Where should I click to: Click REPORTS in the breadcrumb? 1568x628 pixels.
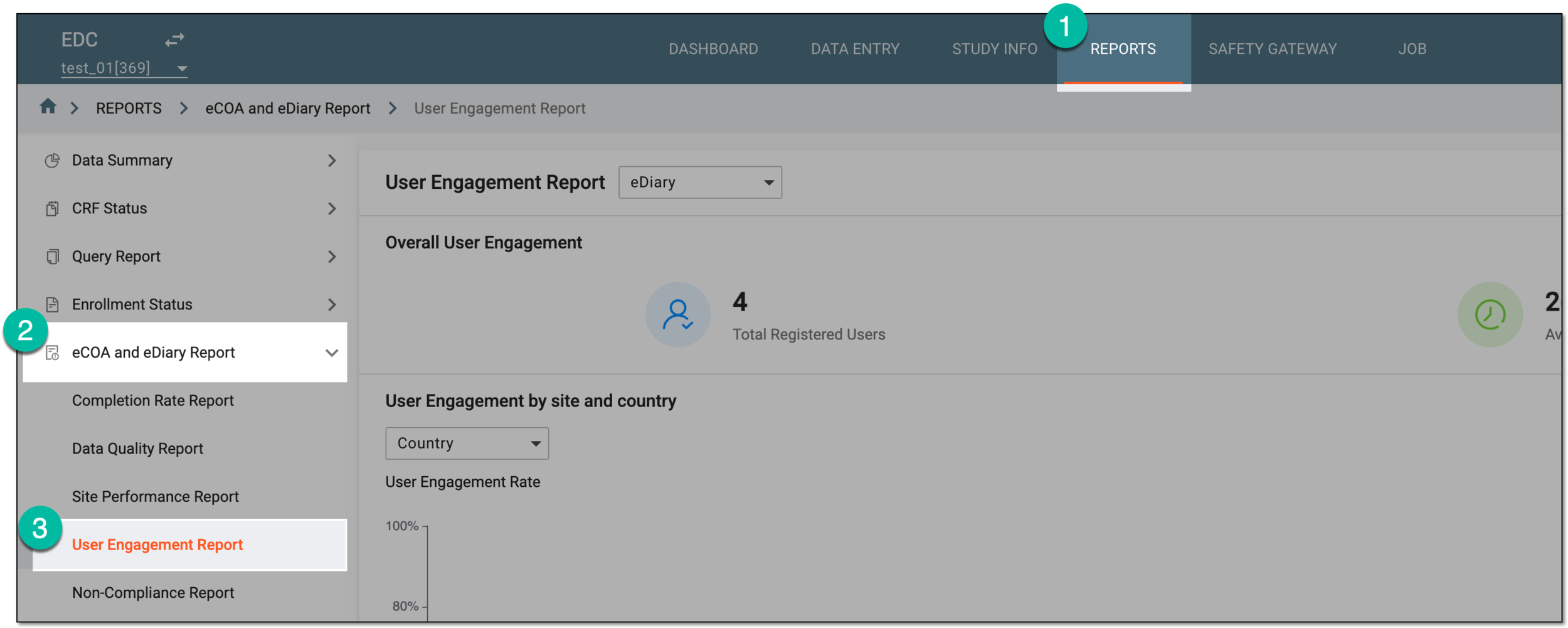tap(129, 109)
